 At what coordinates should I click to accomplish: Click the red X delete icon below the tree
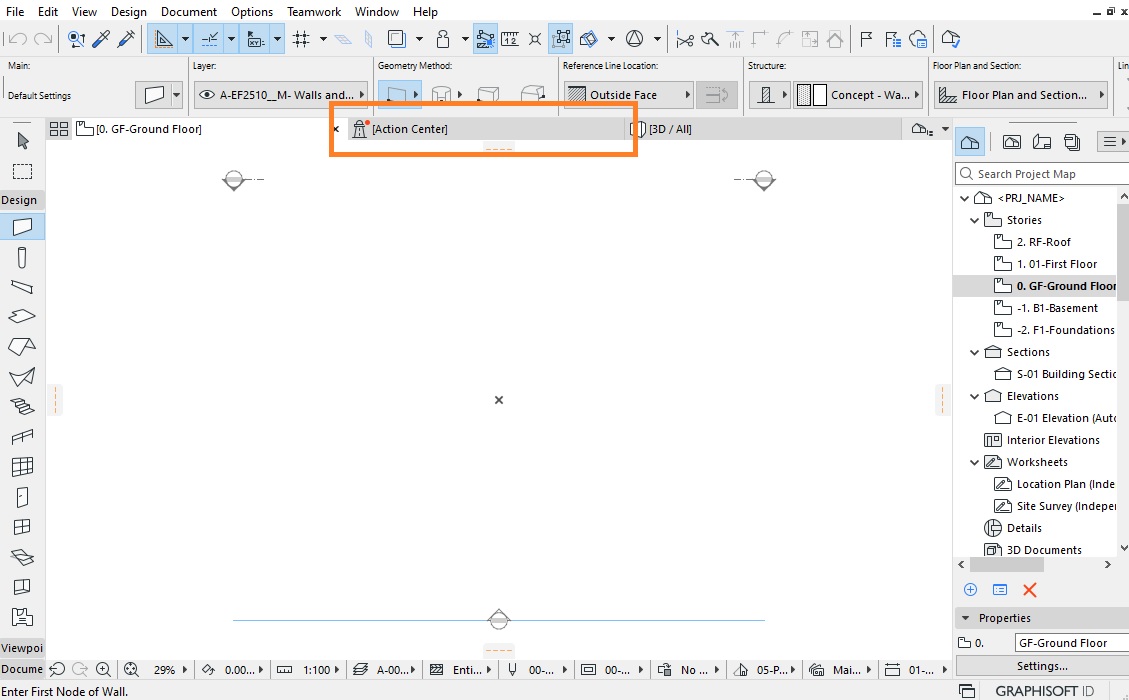[1029, 590]
